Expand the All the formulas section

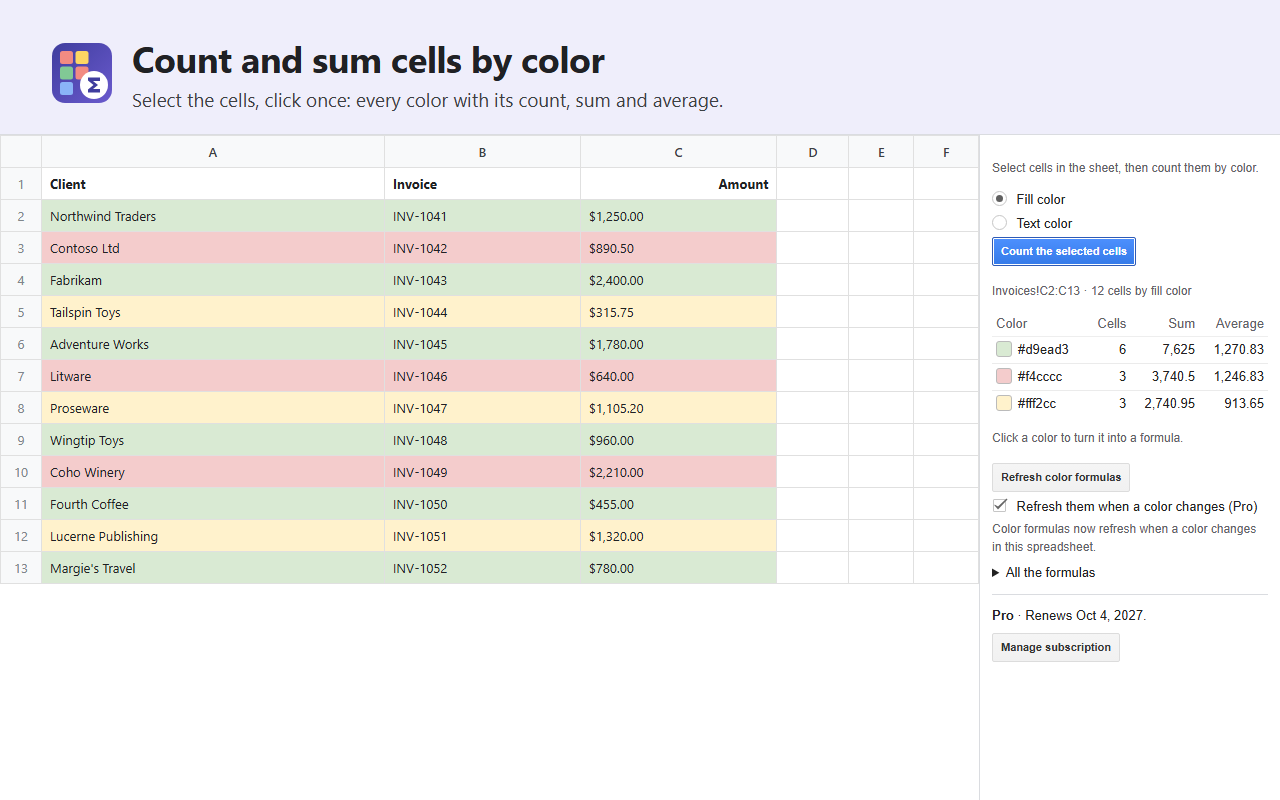pos(1043,573)
